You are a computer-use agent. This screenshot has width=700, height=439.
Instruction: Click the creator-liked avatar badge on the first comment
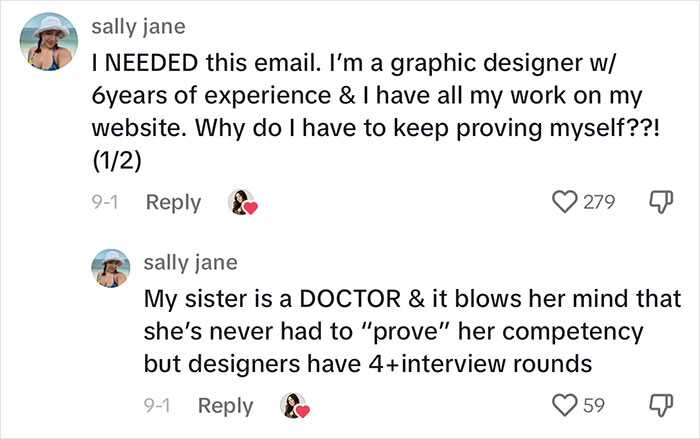click(x=243, y=203)
